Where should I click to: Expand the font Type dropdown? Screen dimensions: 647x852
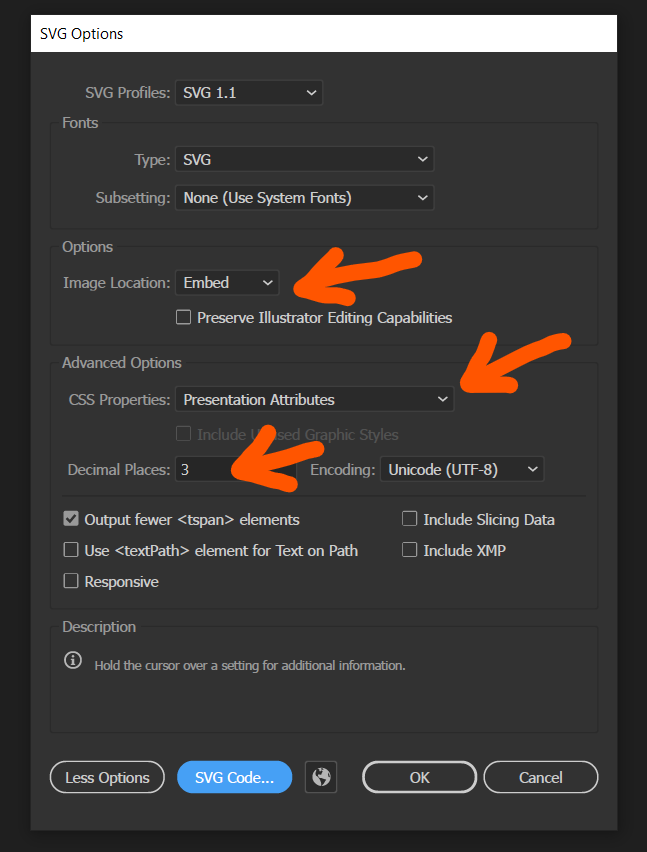tap(304, 159)
